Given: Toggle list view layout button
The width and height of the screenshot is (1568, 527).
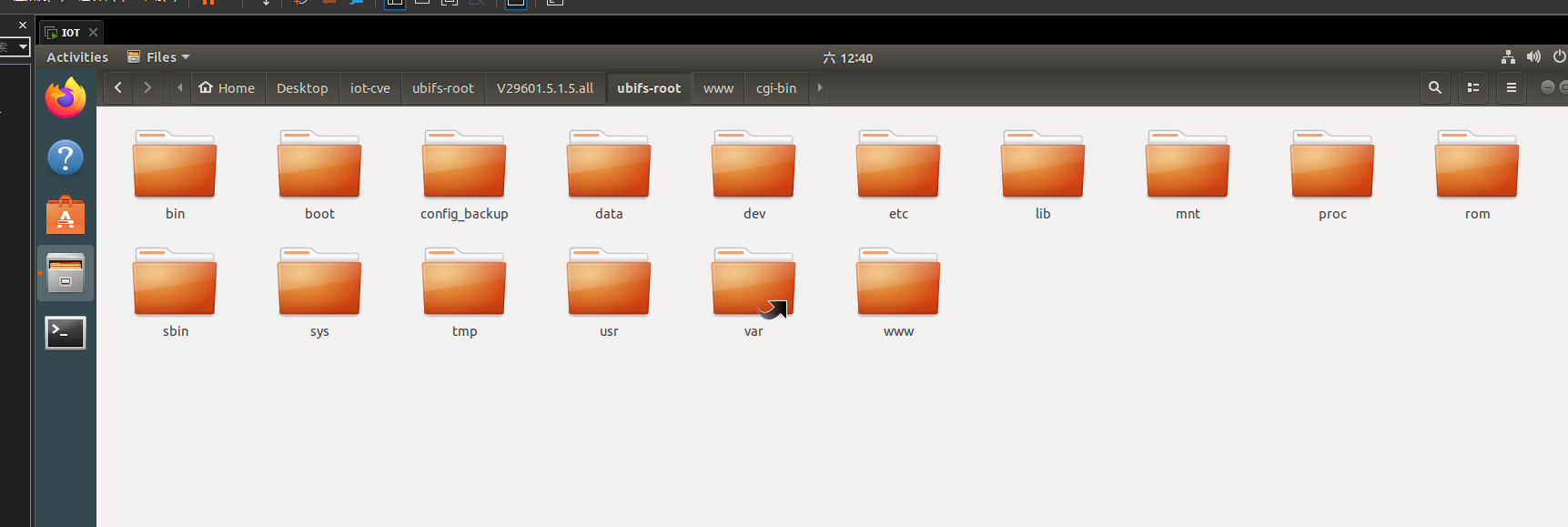Looking at the screenshot, I should pos(1473,88).
